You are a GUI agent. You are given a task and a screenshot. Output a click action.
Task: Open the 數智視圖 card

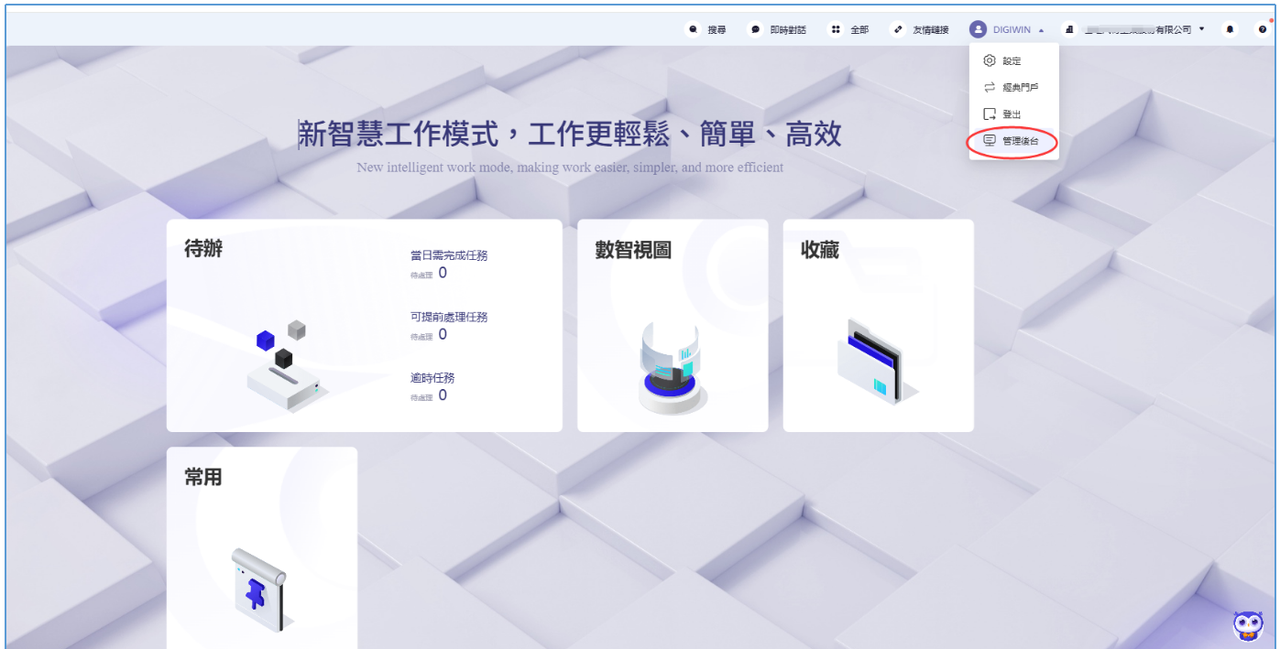click(672, 326)
